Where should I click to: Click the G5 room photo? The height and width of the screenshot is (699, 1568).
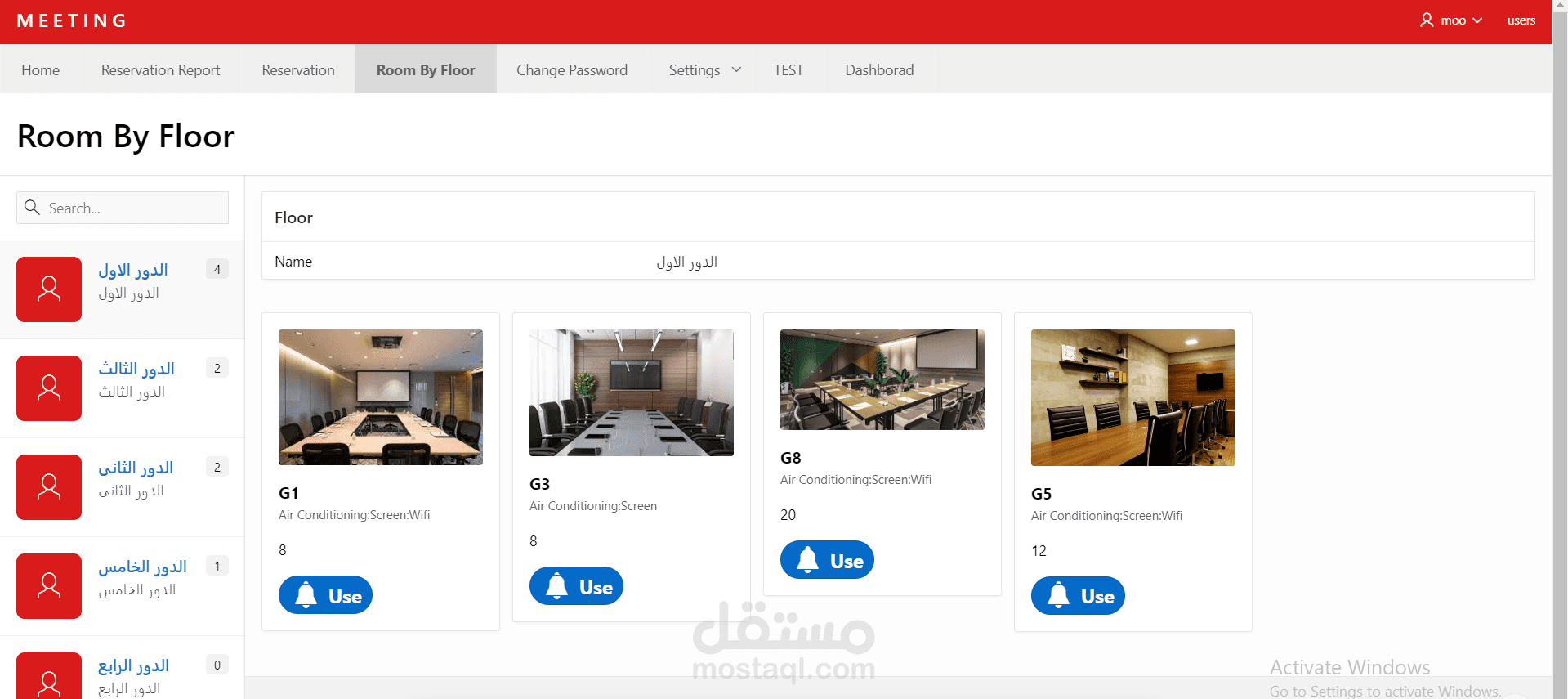click(1133, 397)
